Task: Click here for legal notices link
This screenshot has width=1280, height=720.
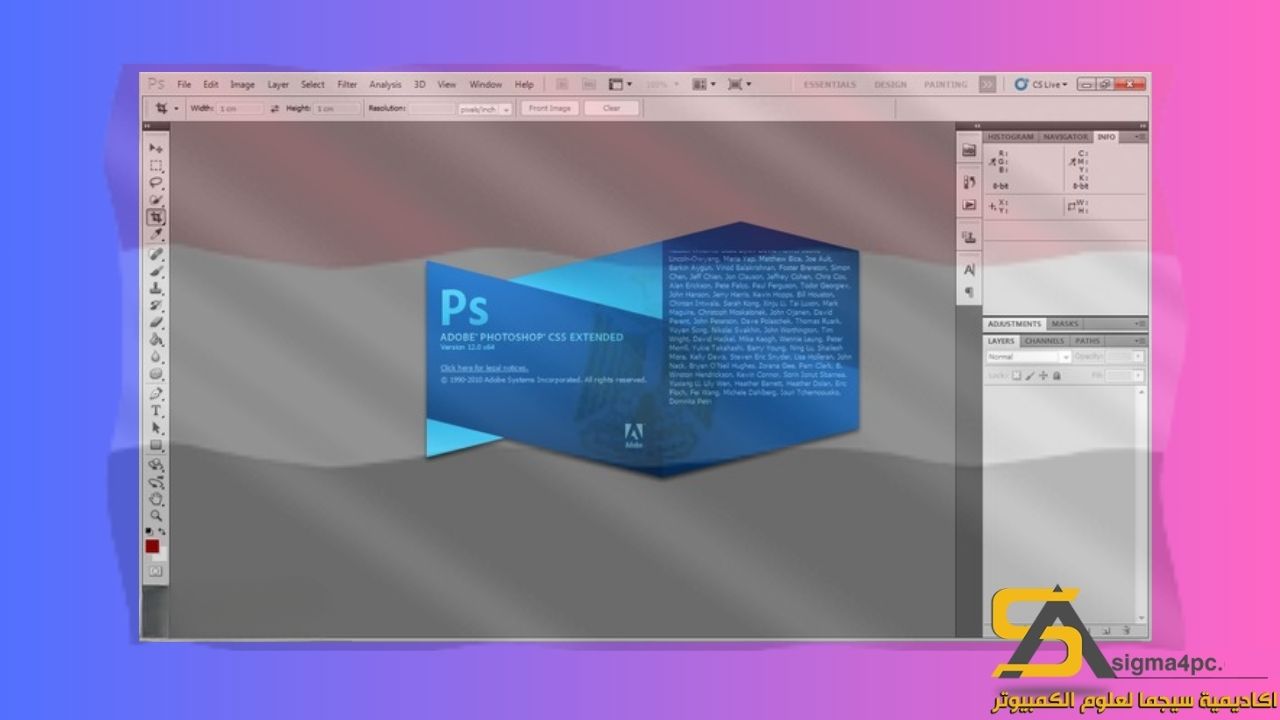Action: point(484,368)
